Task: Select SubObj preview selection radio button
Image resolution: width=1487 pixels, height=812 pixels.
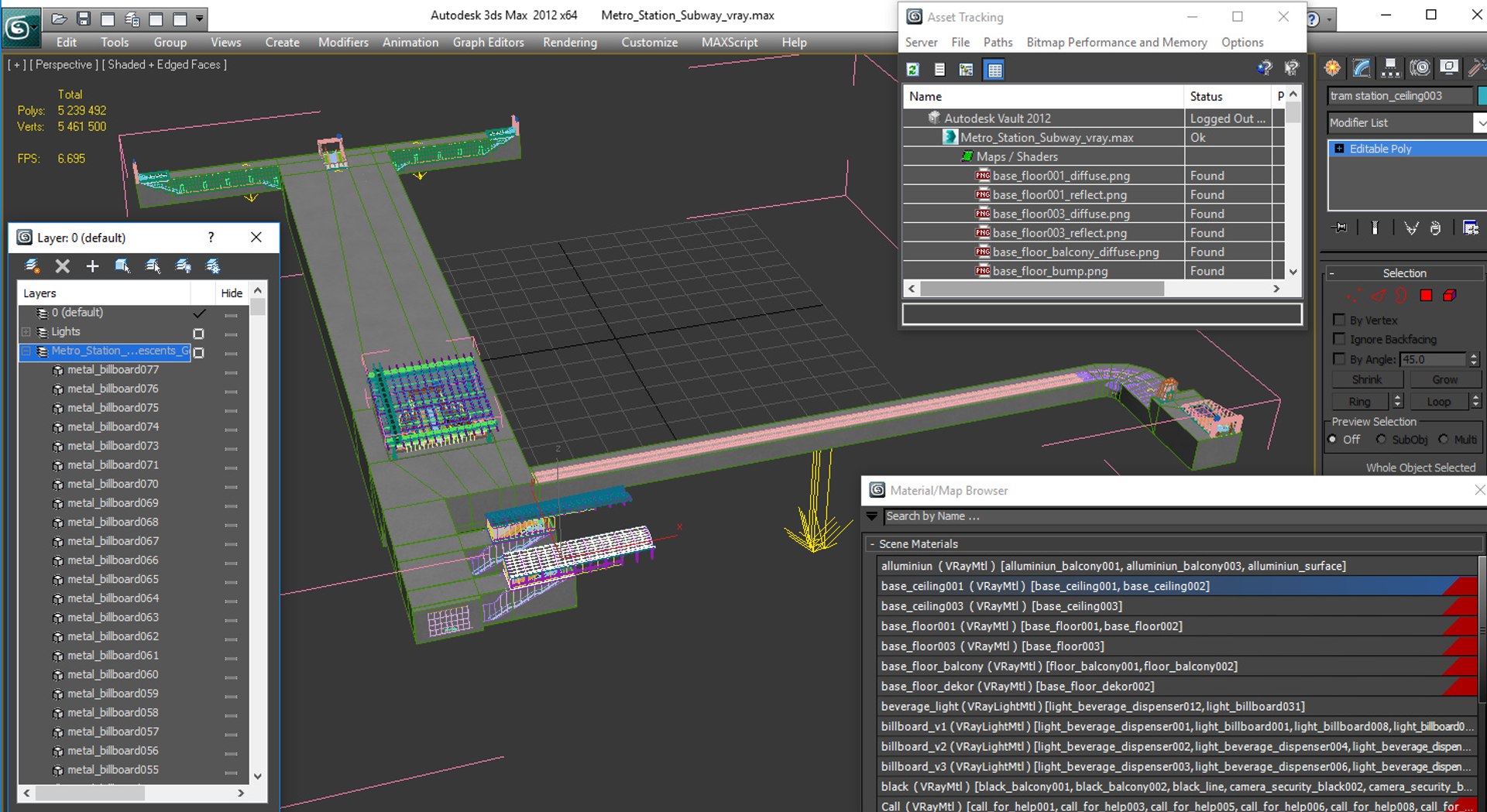Action: [x=1381, y=440]
